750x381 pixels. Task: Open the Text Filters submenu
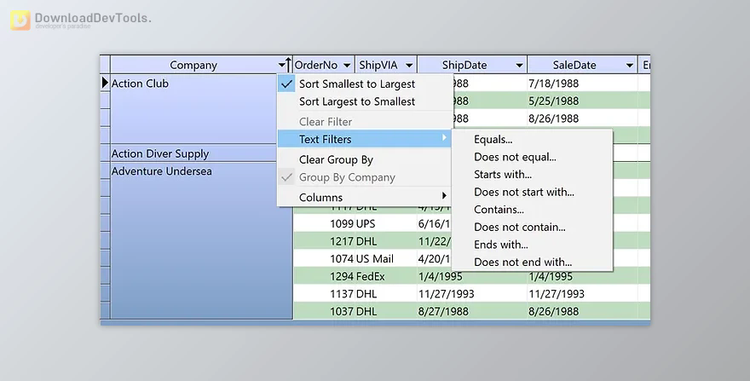pos(365,139)
